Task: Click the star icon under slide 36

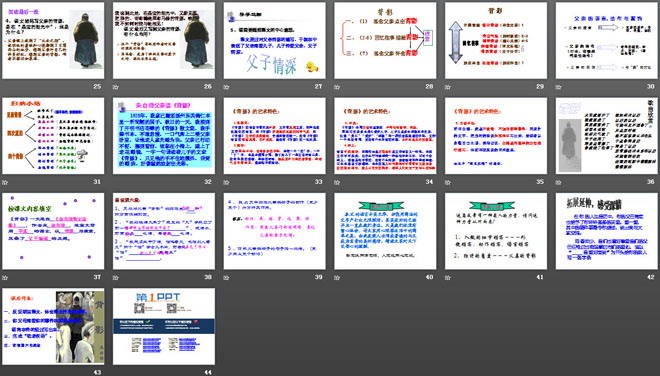Action: click(x=559, y=182)
